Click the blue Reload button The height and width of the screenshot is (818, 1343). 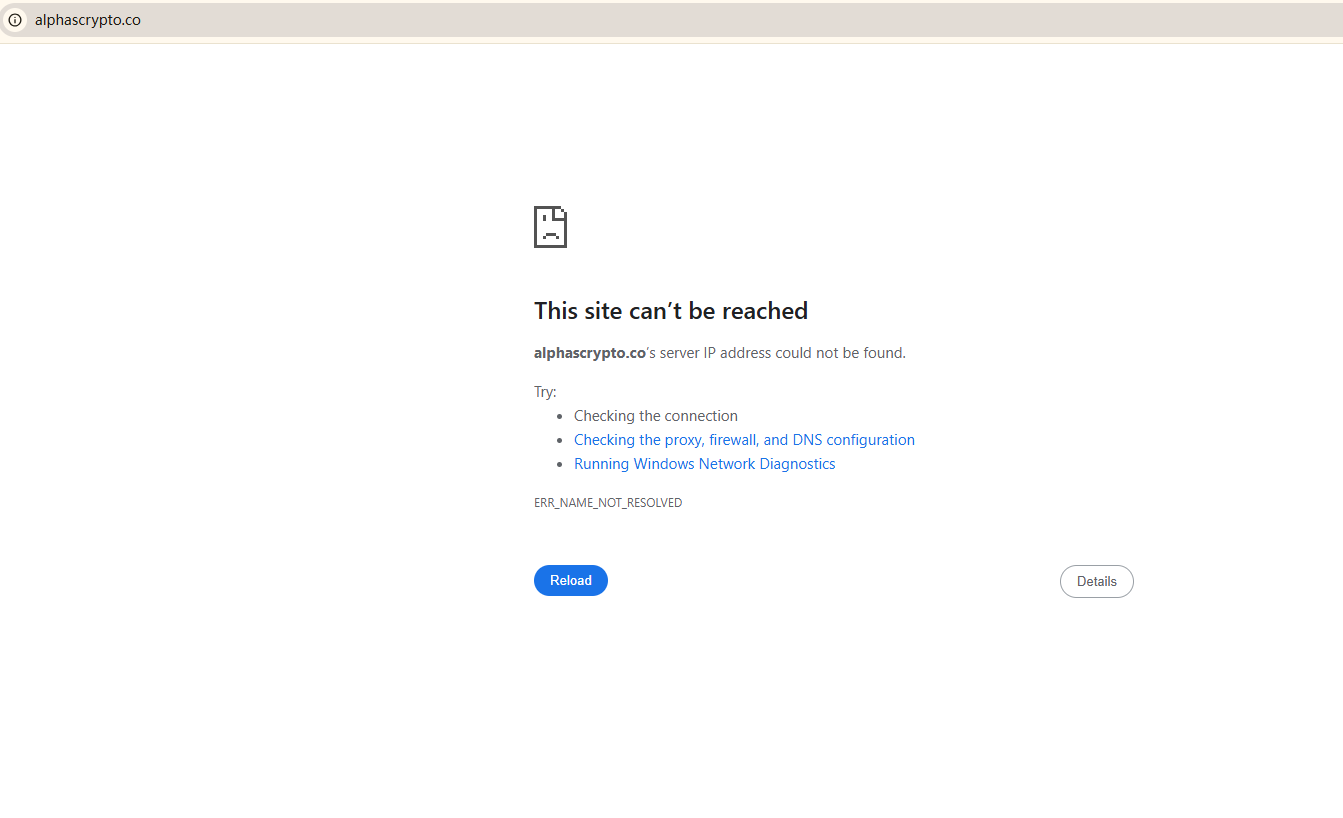(571, 580)
